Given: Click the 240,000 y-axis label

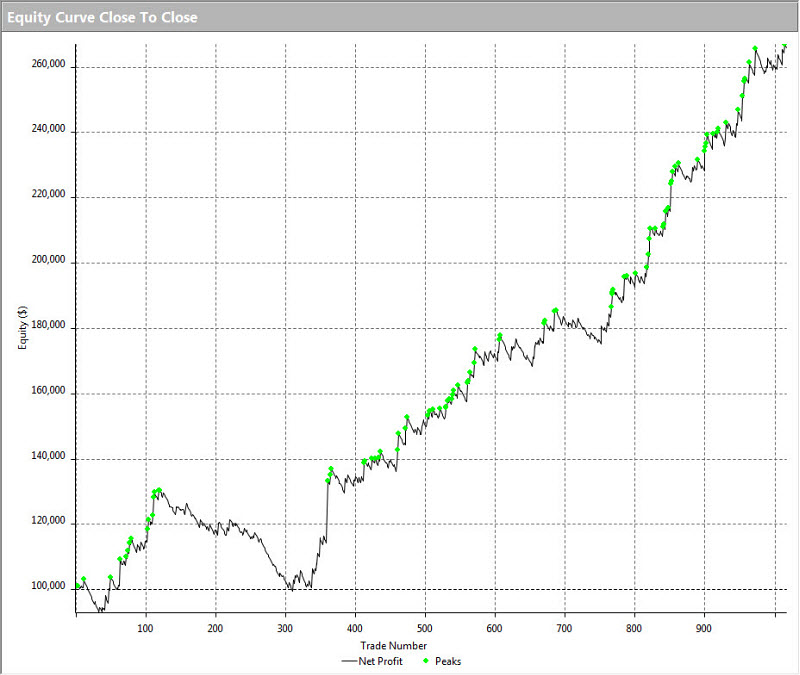Looking at the screenshot, I should [48, 129].
